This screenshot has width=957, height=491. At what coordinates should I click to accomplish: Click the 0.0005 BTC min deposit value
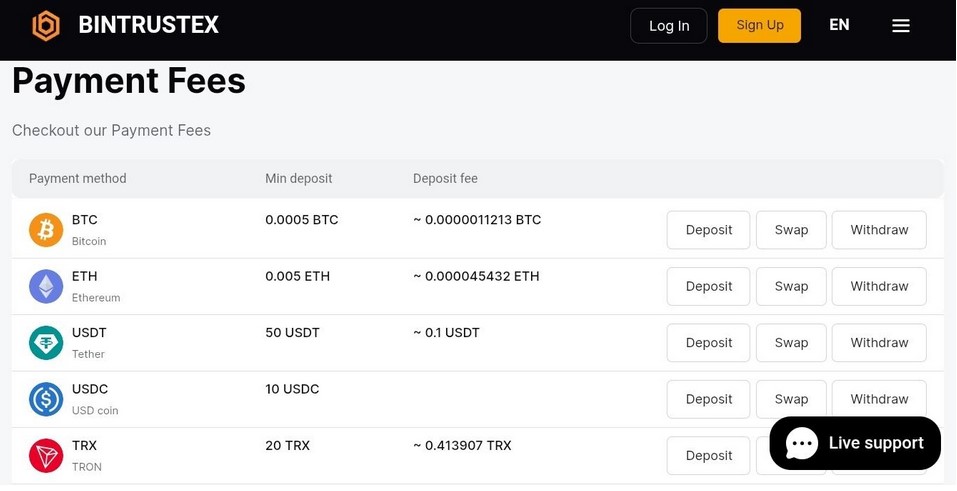[x=302, y=220]
